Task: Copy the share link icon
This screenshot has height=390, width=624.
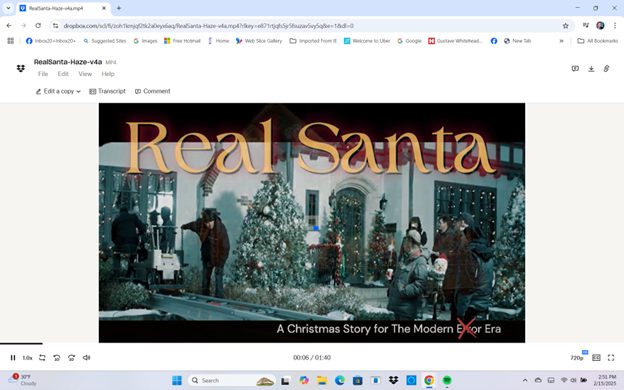Action: [606, 69]
